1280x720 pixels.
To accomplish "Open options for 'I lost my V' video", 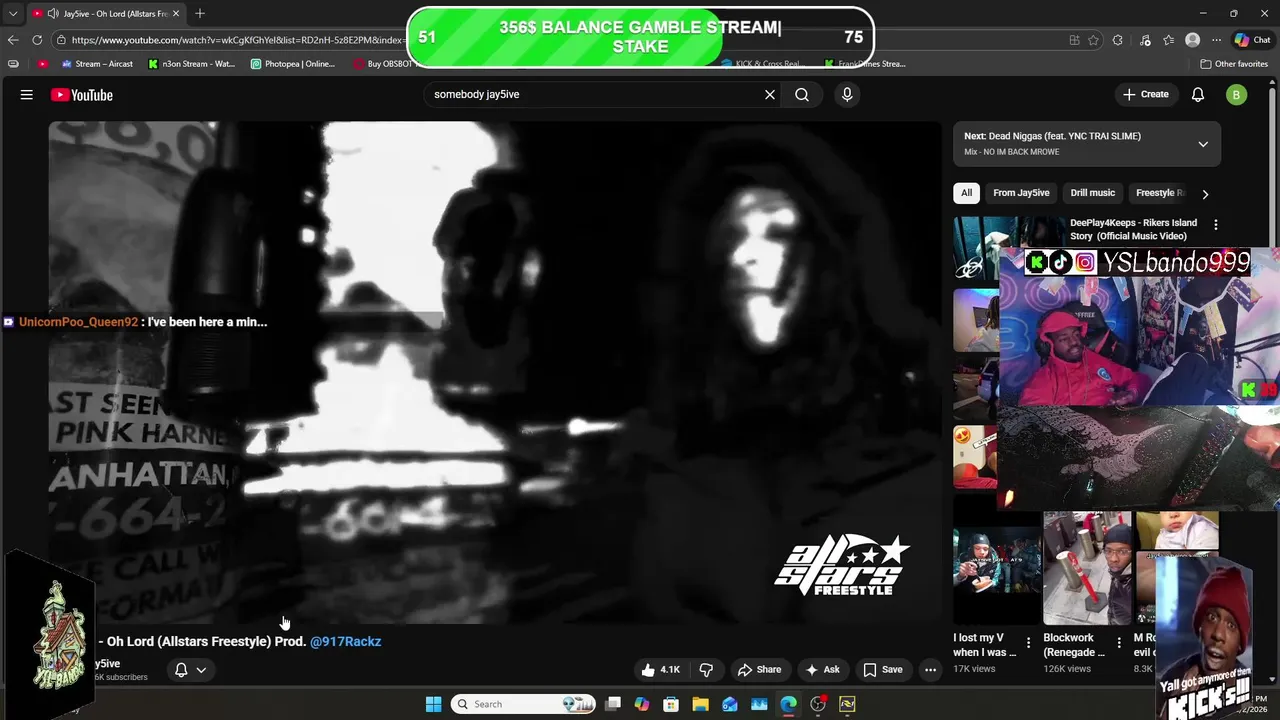I will (1028, 643).
